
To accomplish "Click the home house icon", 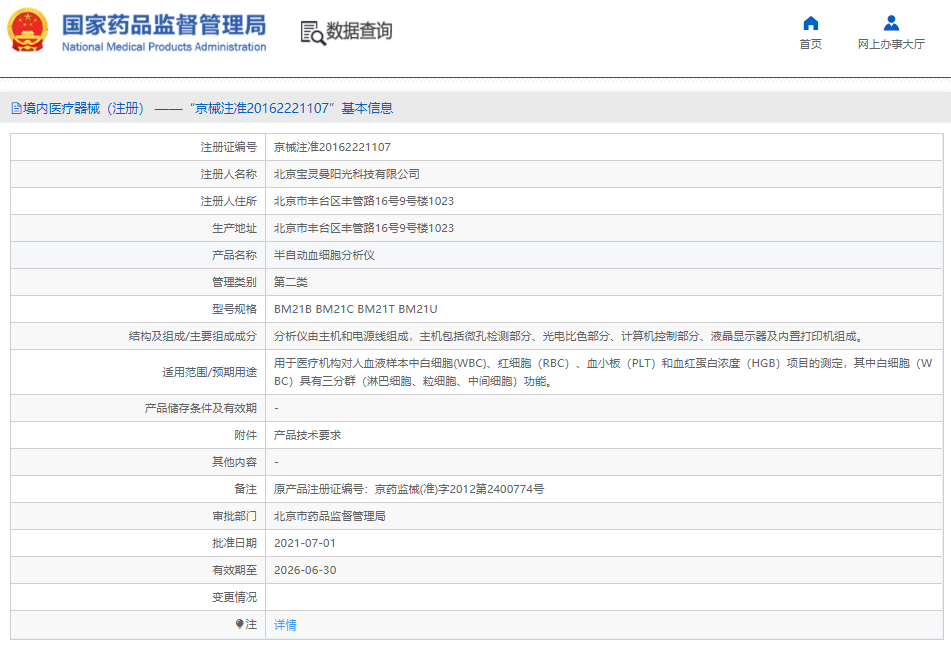I will coord(810,23).
